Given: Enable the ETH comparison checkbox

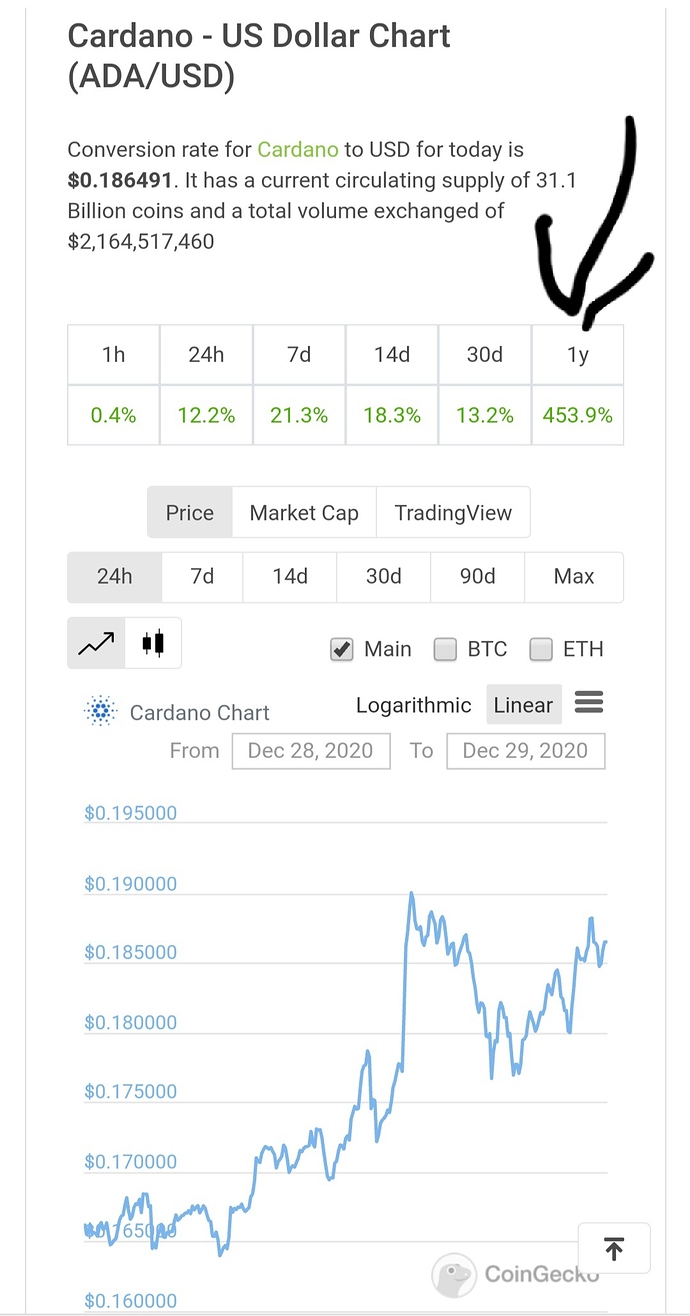Looking at the screenshot, I should pos(541,650).
